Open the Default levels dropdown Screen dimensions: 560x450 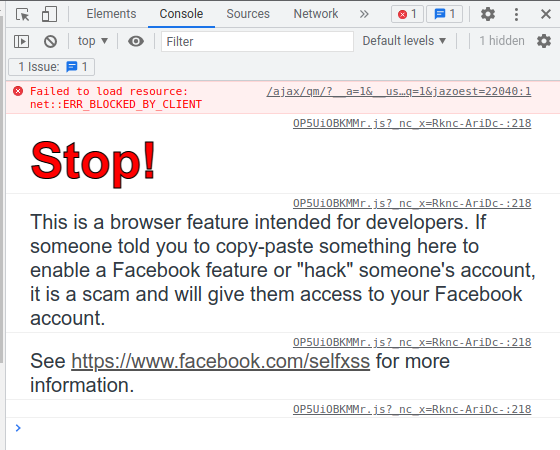point(404,41)
